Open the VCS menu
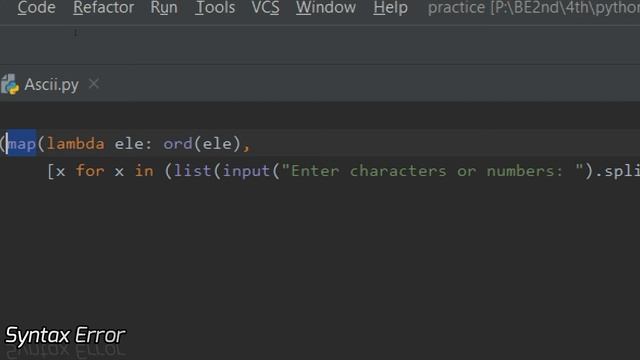Image resolution: width=640 pixels, height=360 pixels. pos(265,7)
